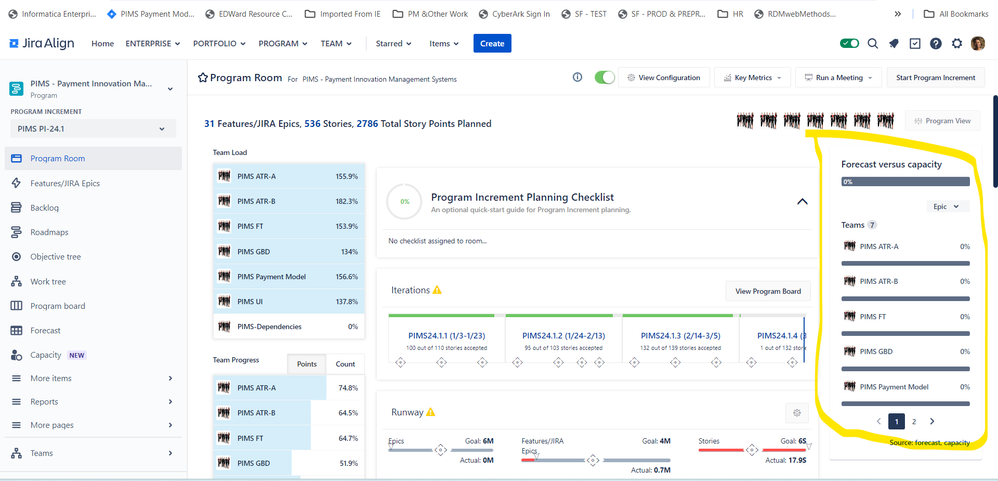Expand More items in the sidebar

pyautogui.click(x=92, y=378)
